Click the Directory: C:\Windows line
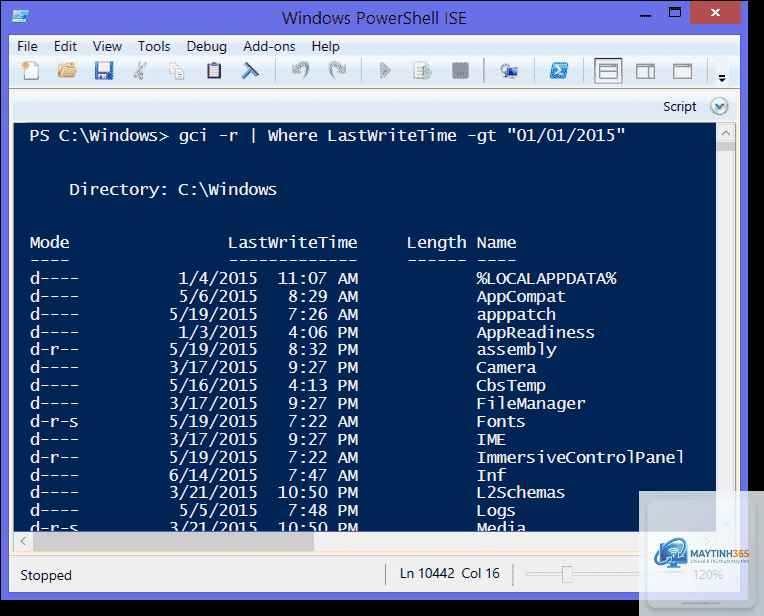The height and width of the screenshot is (616, 764). 172,189
